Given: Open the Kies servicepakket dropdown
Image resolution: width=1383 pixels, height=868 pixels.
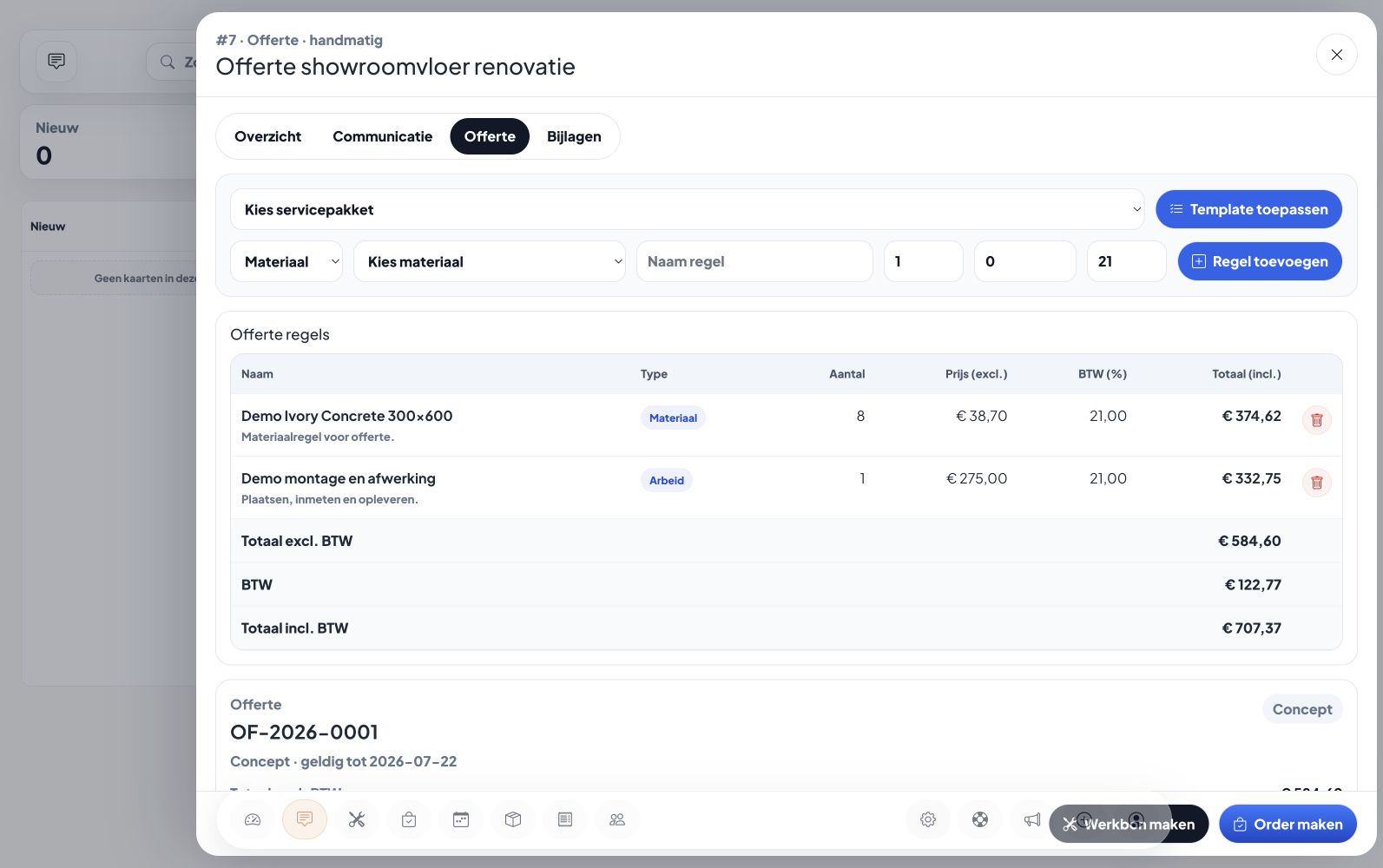Looking at the screenshot, I should pos(688,209).
